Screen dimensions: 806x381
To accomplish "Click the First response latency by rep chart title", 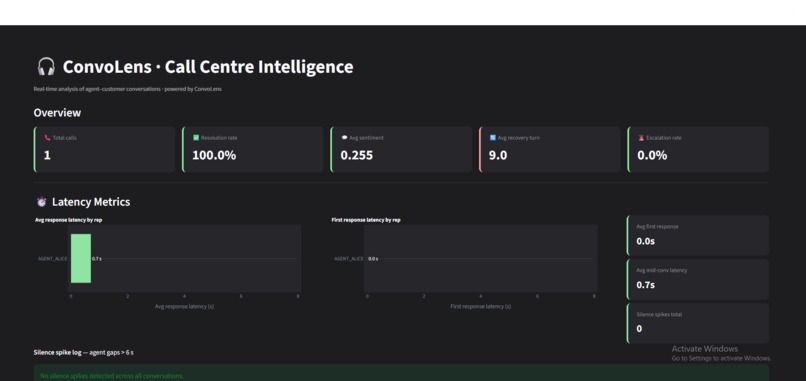I will coord(366,220).
